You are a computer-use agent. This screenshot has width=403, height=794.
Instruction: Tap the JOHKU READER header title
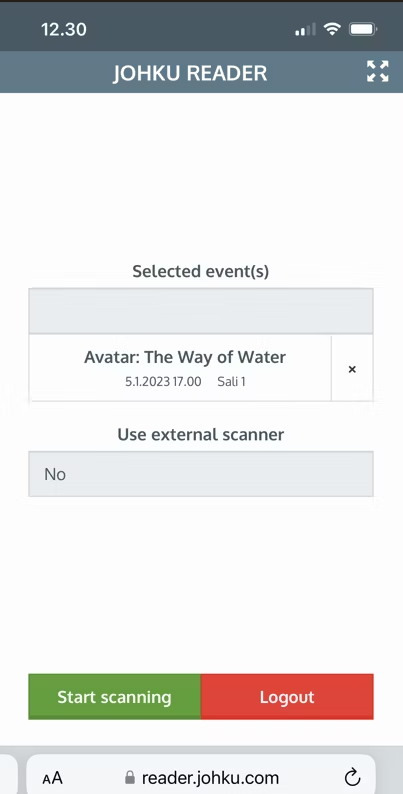pyautogui.click(x=190, y=73)
